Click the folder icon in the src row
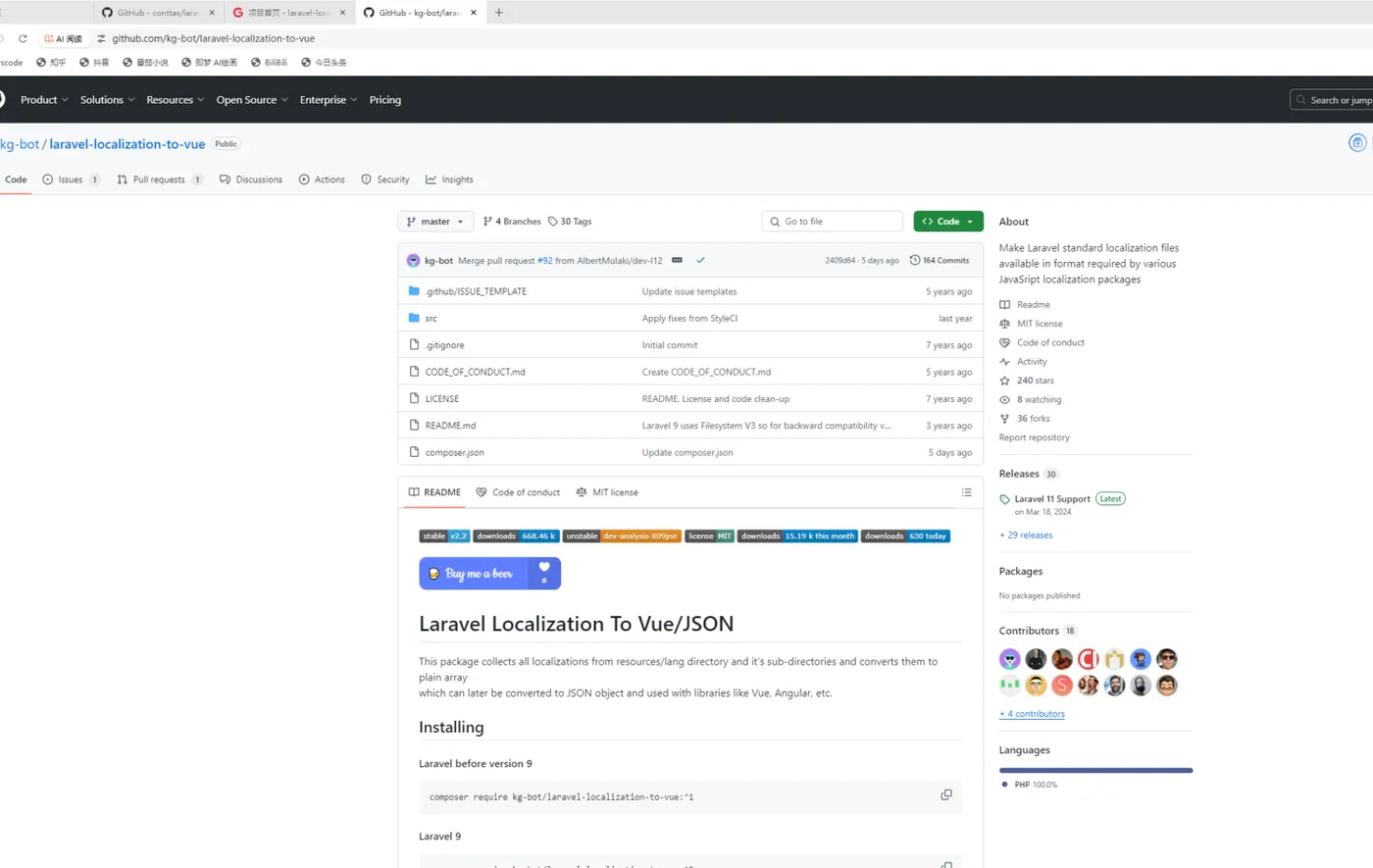The image size is (1373, 868). (414, 318)
